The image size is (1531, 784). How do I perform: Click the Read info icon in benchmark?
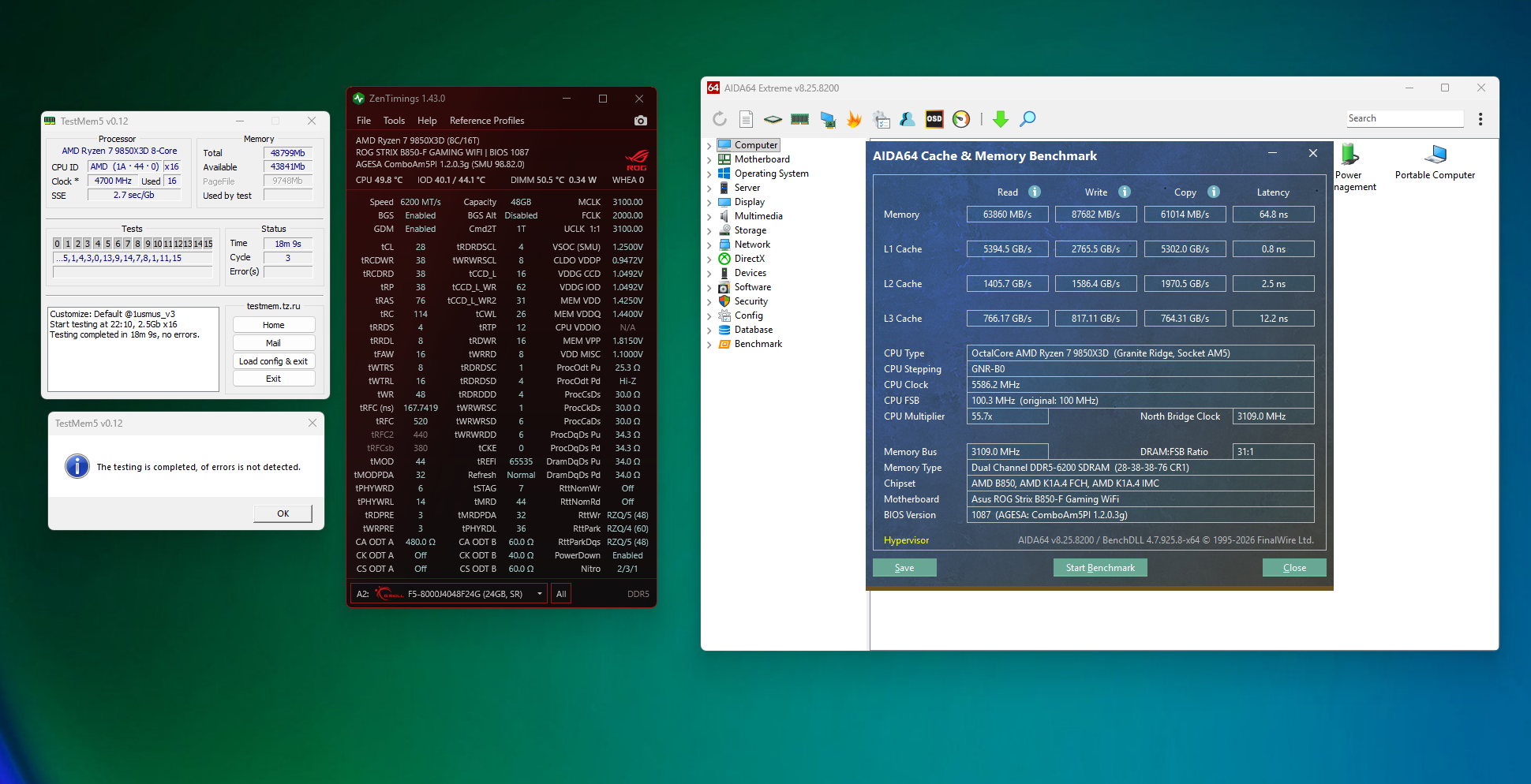tap(1035, 192)
